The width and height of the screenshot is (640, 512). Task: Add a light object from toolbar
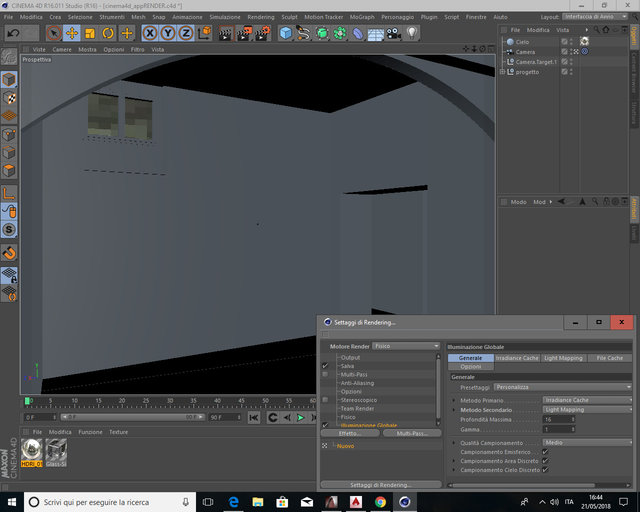[412, 33]
